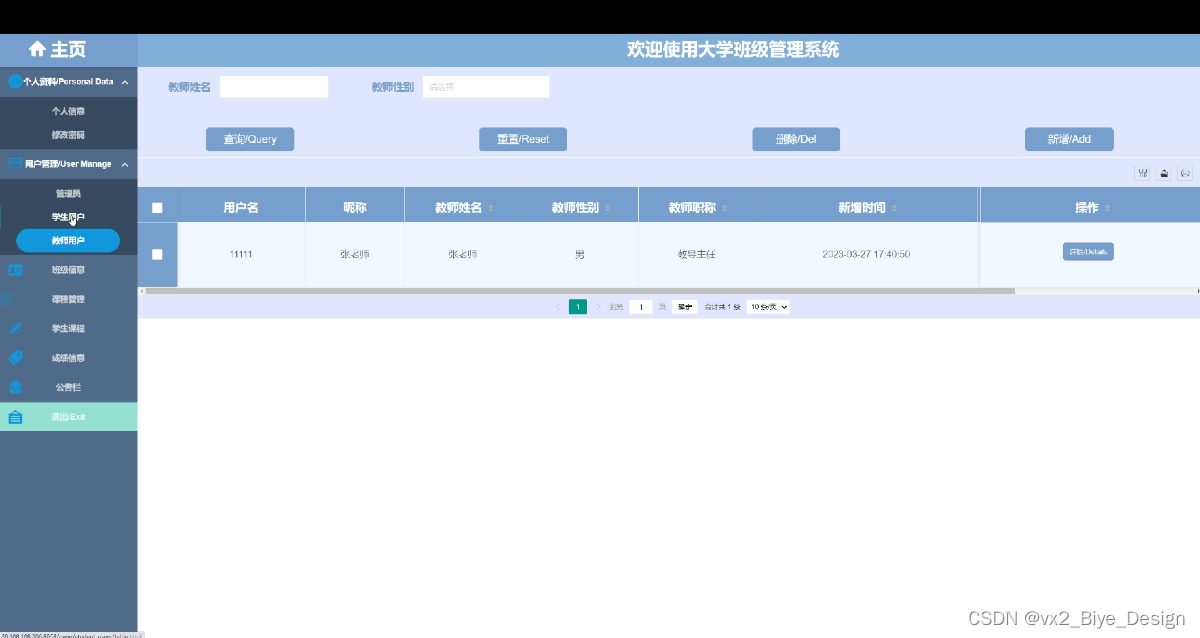Viewport: 1200px width, 638px height.
Task: Click the 教导主任 title cell
Action: (696, 255)
